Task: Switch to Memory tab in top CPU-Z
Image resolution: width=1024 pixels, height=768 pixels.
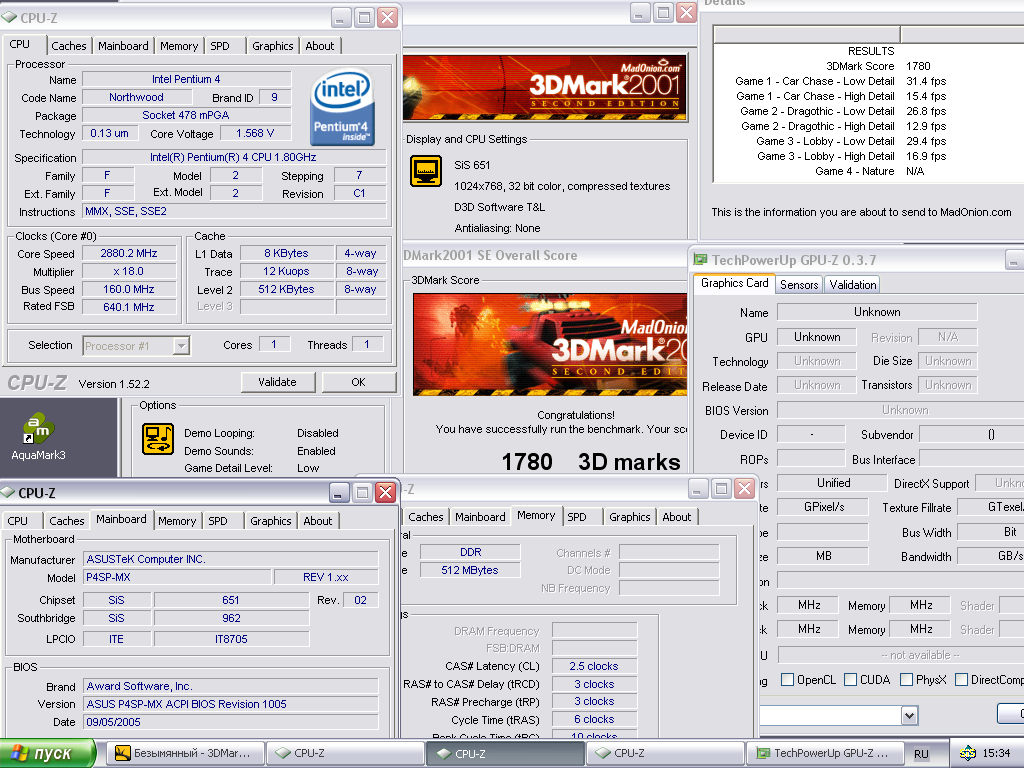Action: 179,46
